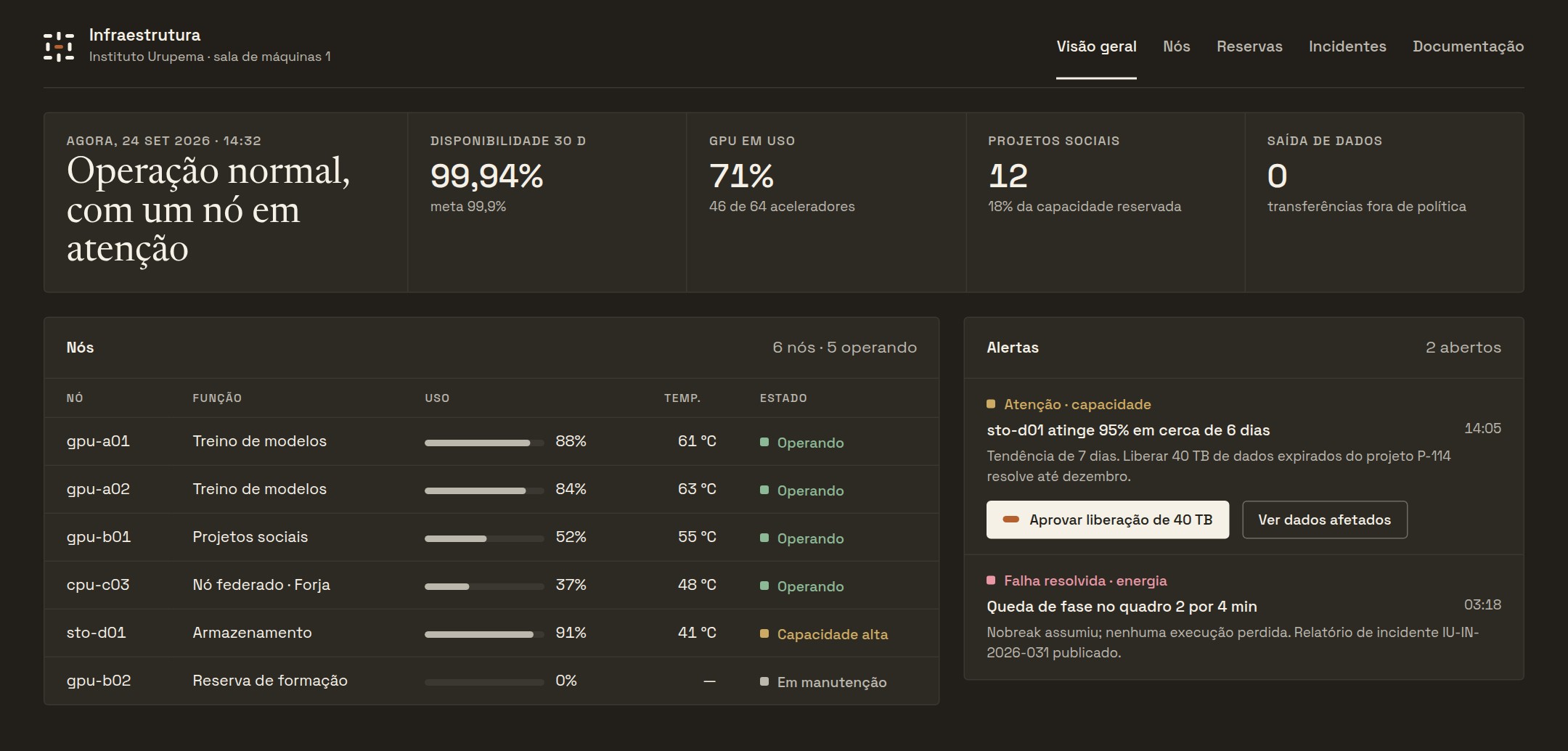Click the green status dot for gpu-a02

pyautogui.click(x=764, y=490)
